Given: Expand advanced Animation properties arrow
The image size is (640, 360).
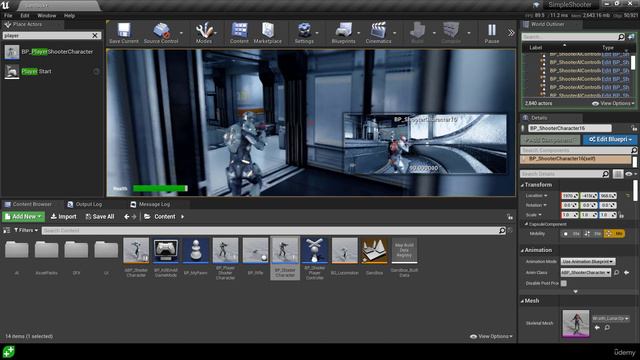Looking at the screenshot, I should [x=576, y=292].
